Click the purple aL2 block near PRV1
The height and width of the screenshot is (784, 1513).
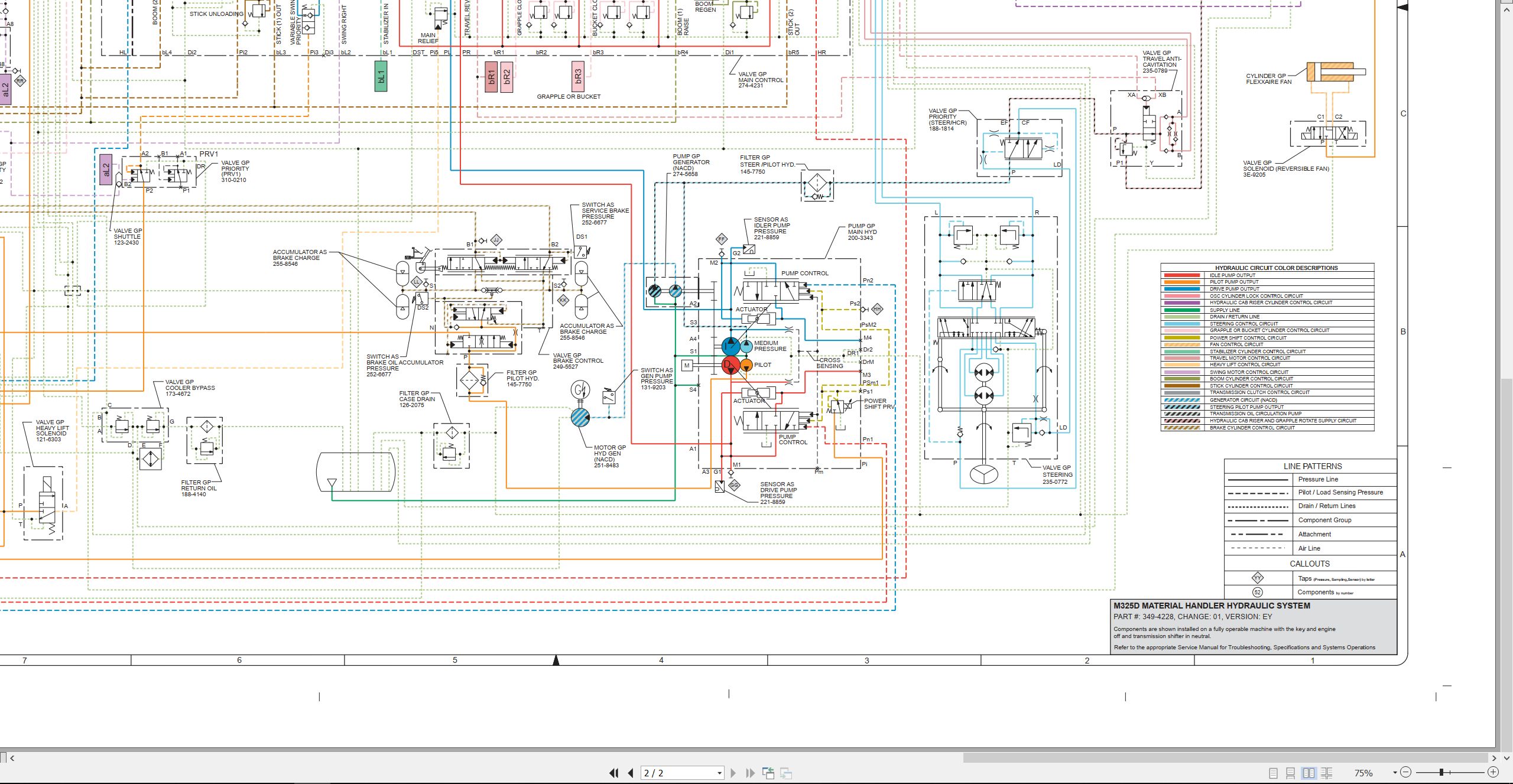coord(106,170)
